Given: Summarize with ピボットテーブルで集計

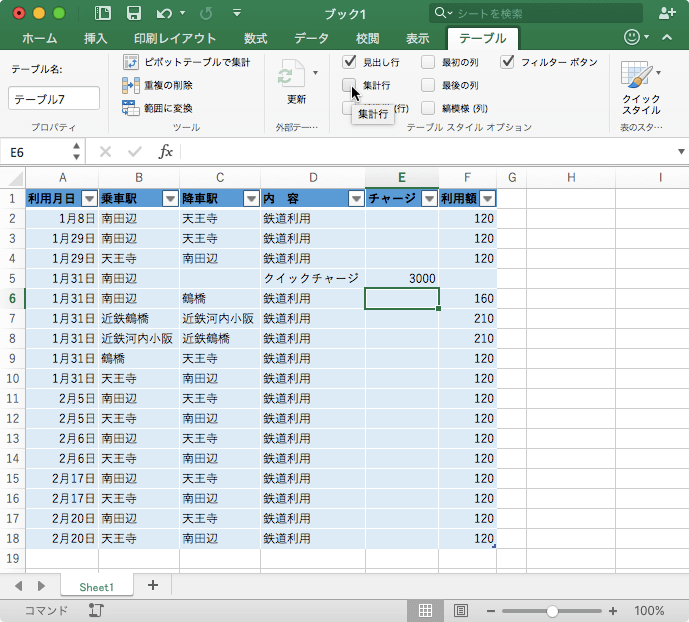Looking at the screenshot, I should (x=187, y=62).
